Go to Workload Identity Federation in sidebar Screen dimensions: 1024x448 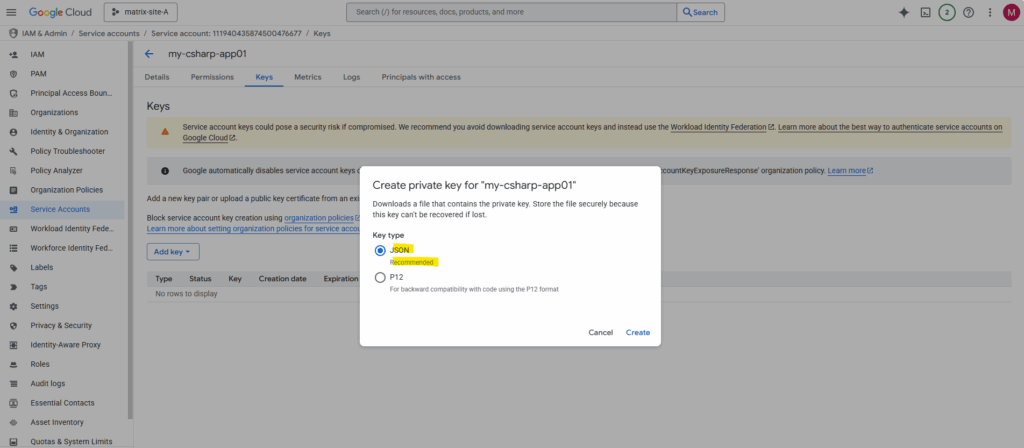pyautogui.click(x=73, y=228)
